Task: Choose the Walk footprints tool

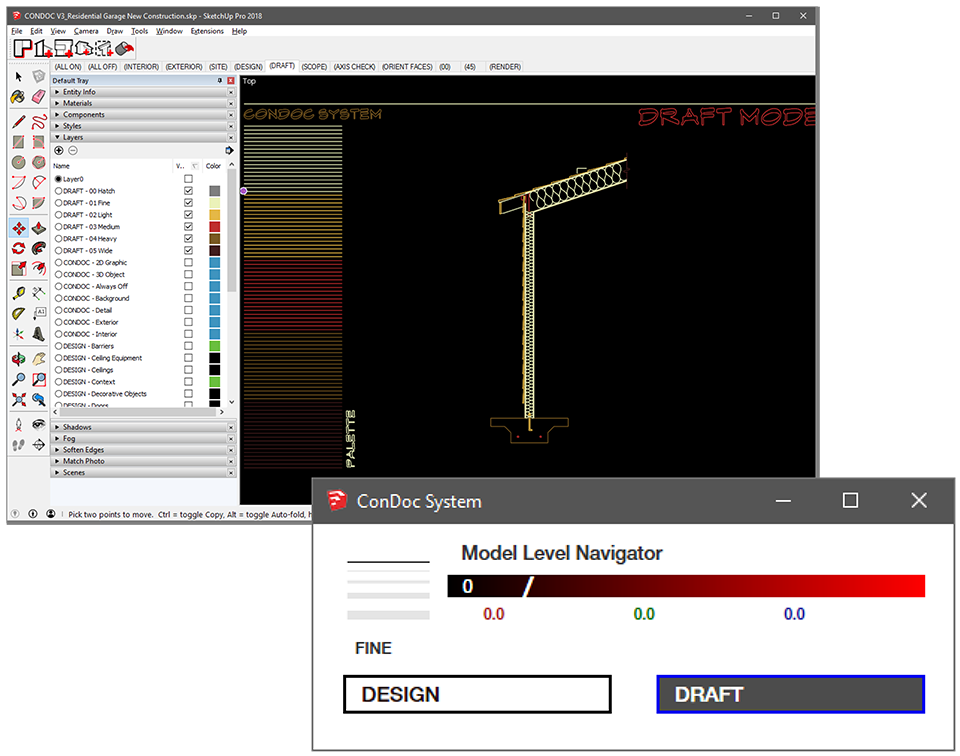Action: coord(18,445)
